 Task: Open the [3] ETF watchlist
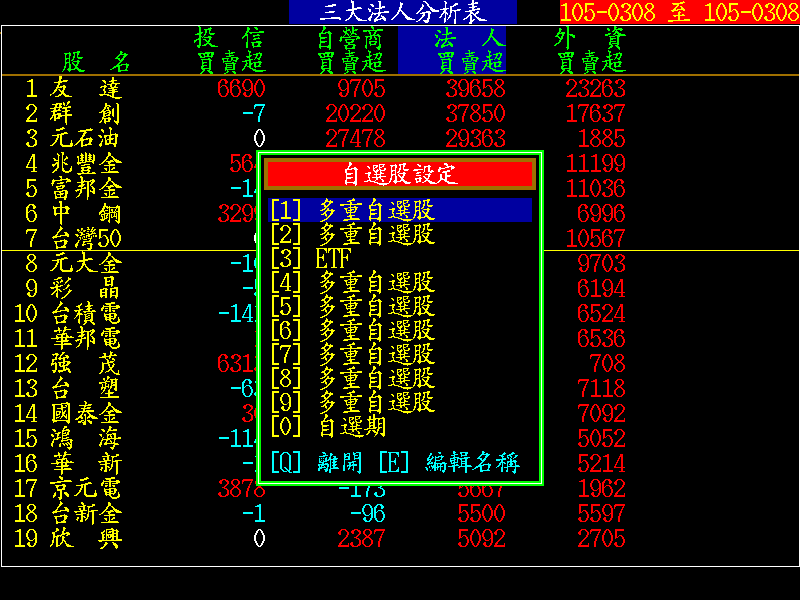pyautogui.click(x=312, y=258)
